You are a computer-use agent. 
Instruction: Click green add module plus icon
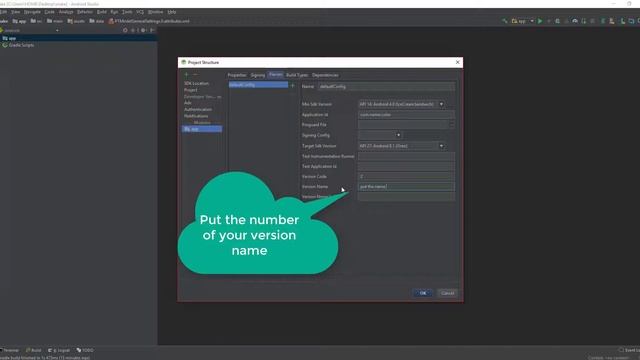coord(187,74)
